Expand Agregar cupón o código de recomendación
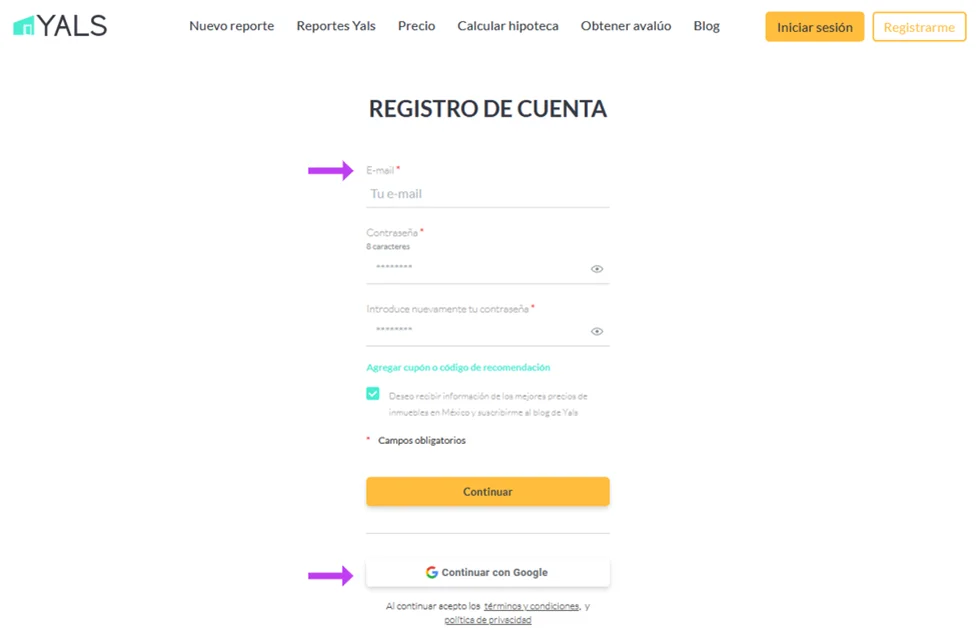Image resolution: width=980 pixels, height=640 pixels. [458, 368]
